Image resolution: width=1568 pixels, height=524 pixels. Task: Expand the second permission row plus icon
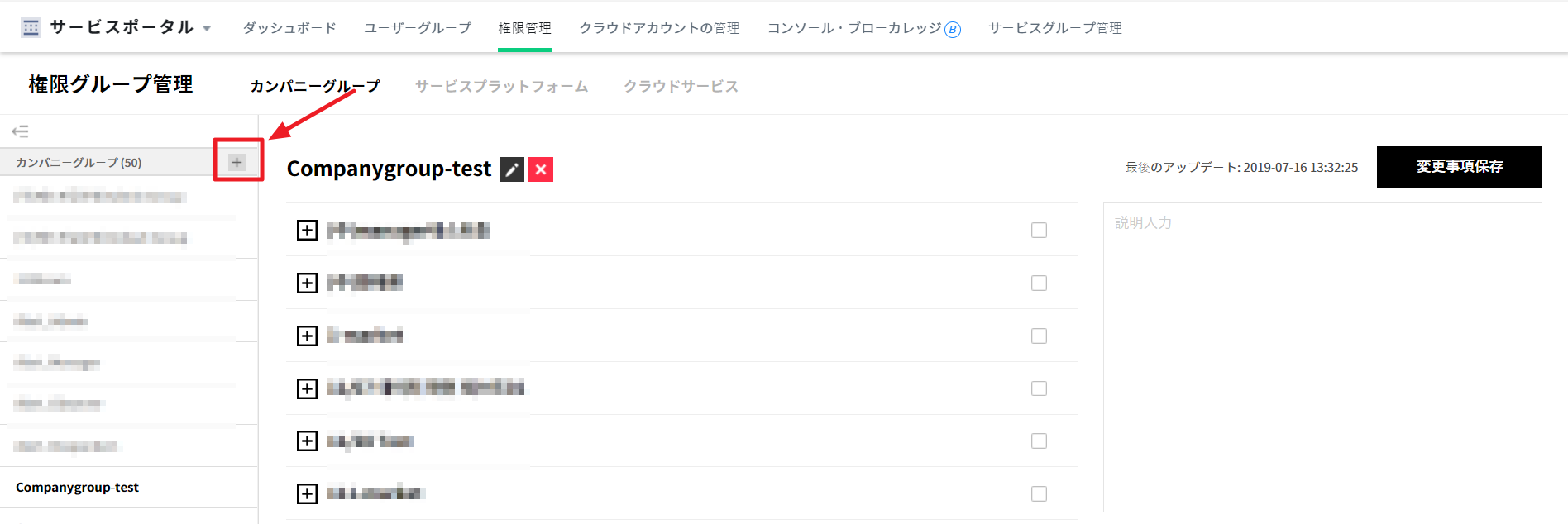point(307,283)
